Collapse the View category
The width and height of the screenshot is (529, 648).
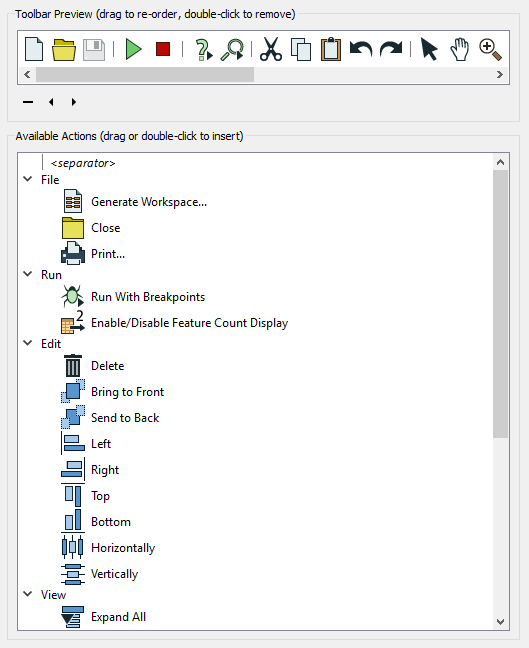28,594
